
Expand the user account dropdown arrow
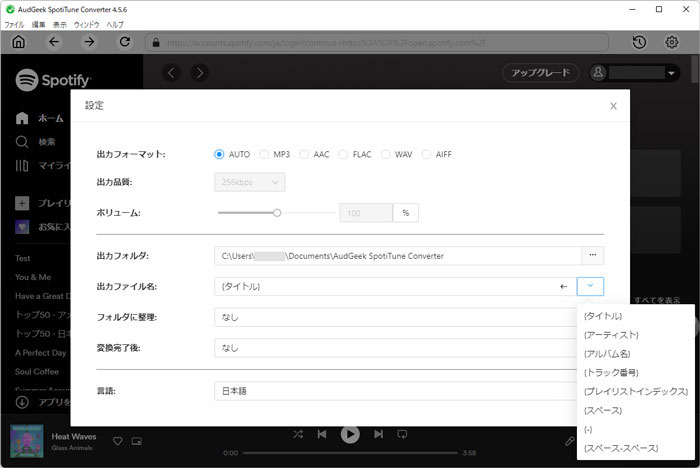point(671,73)
